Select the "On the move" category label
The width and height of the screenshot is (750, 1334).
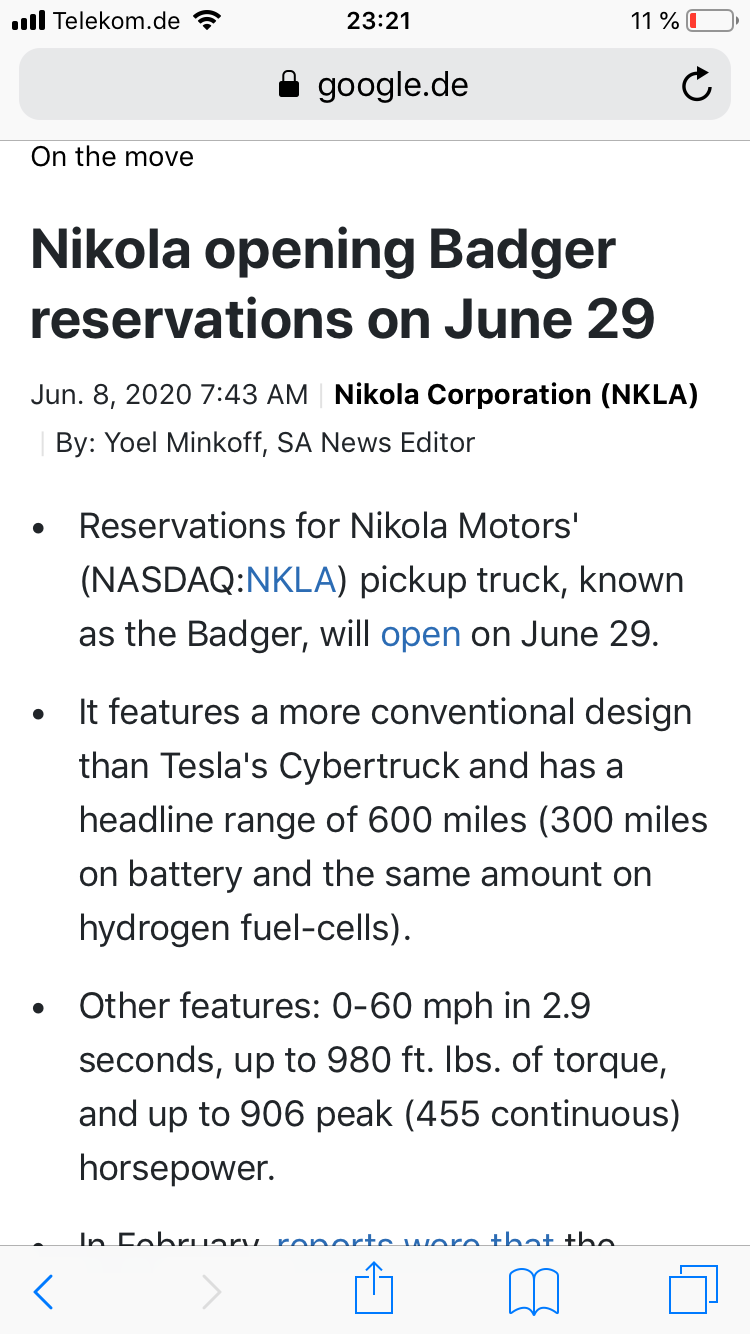[112, 157]
